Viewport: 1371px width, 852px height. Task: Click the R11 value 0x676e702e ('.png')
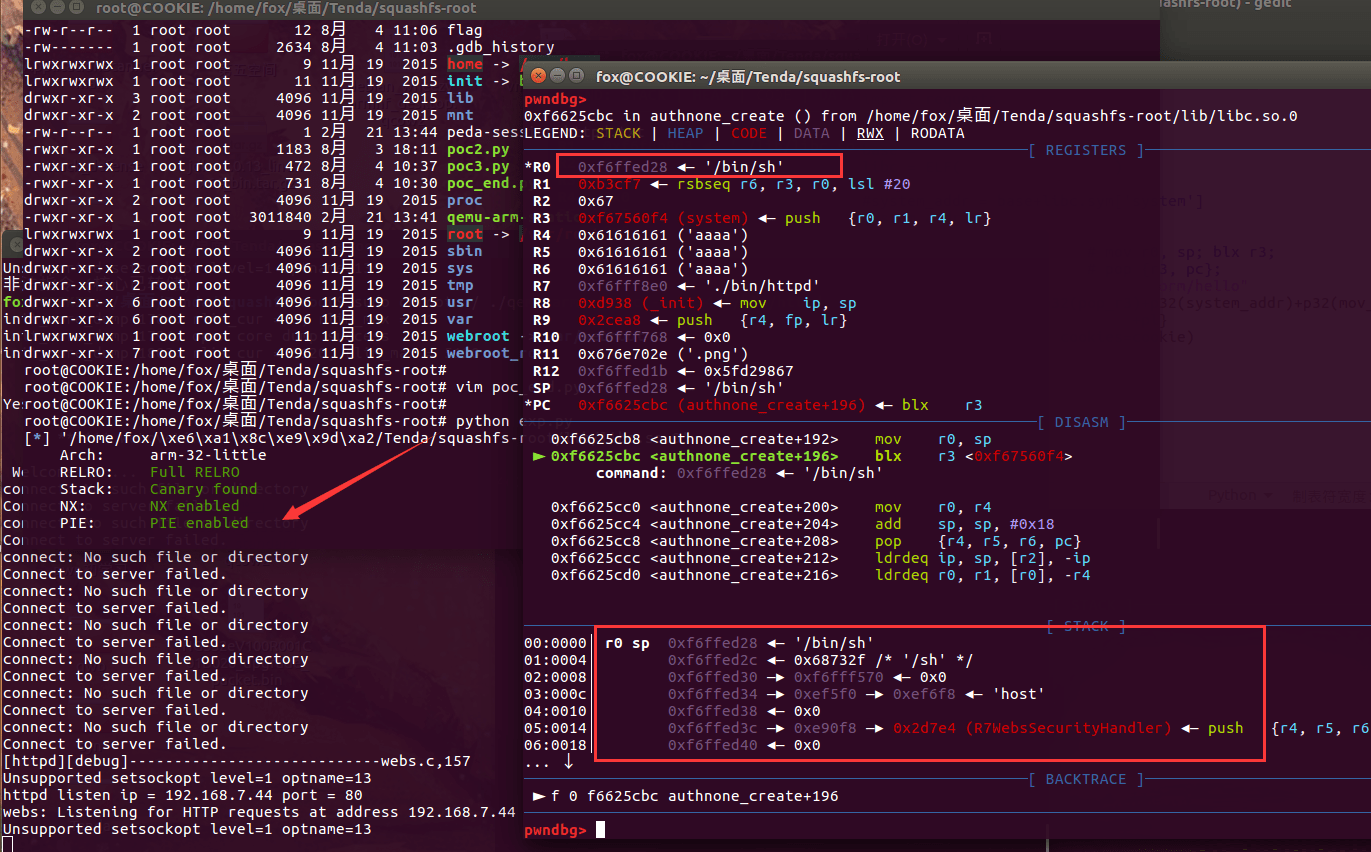[x=663, y=354]
